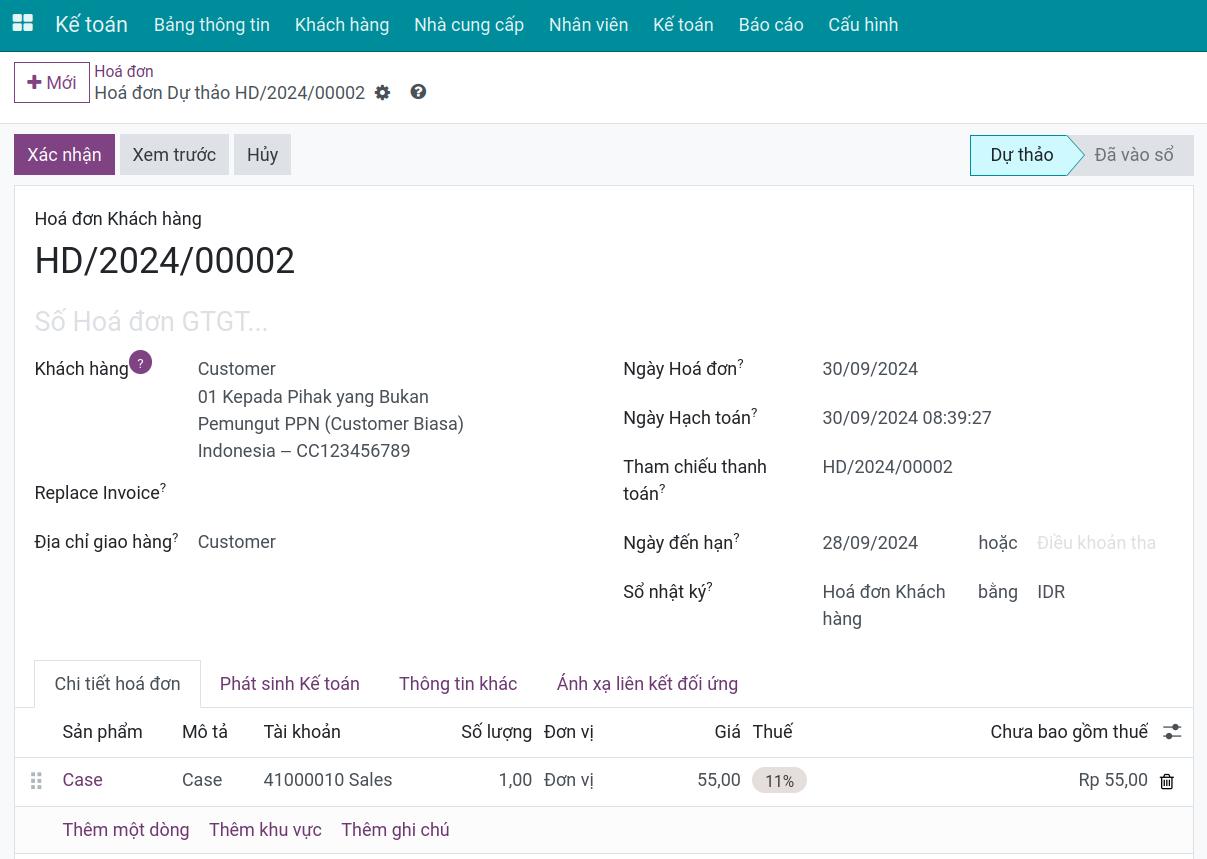This screenshot has width=1207, height=859.
Task: Click Thêm khu vực to add a section
Action: pyautogui.click(x=265, y=830)
